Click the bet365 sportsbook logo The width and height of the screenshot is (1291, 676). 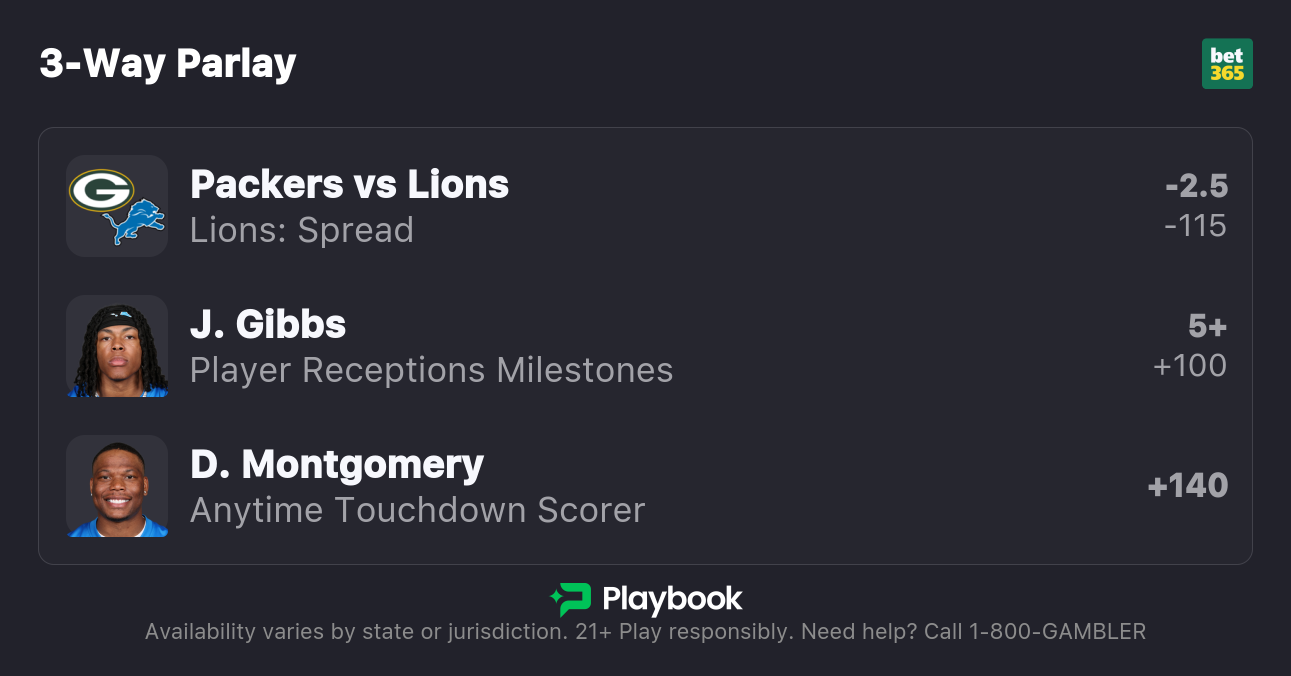[1227, 64]
